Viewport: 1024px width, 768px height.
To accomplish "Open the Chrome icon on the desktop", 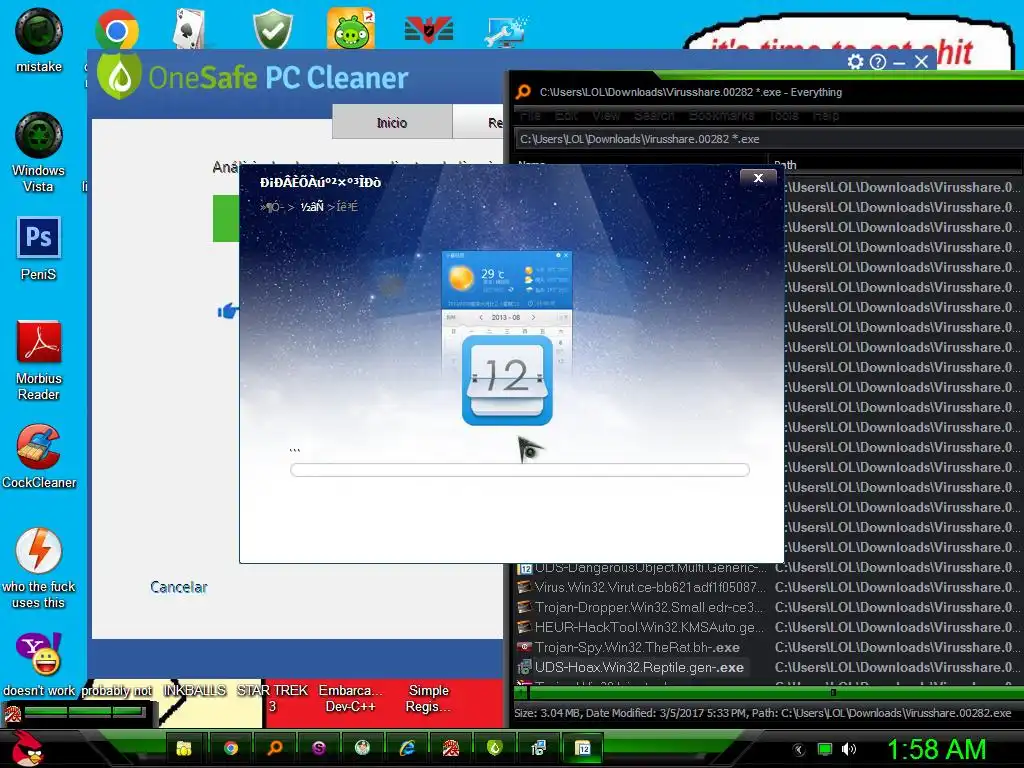I will pyautogui.click(x=116, y=29).
